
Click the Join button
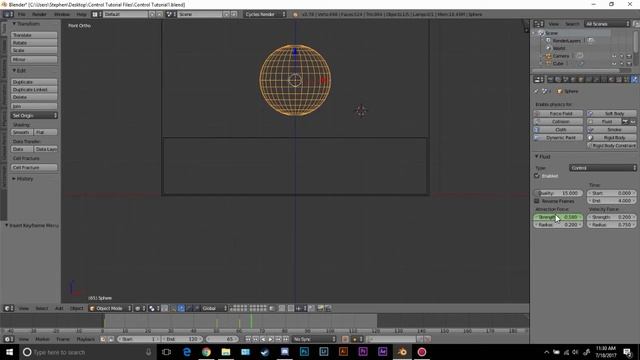pyautogui.click(x=34, y=106)
